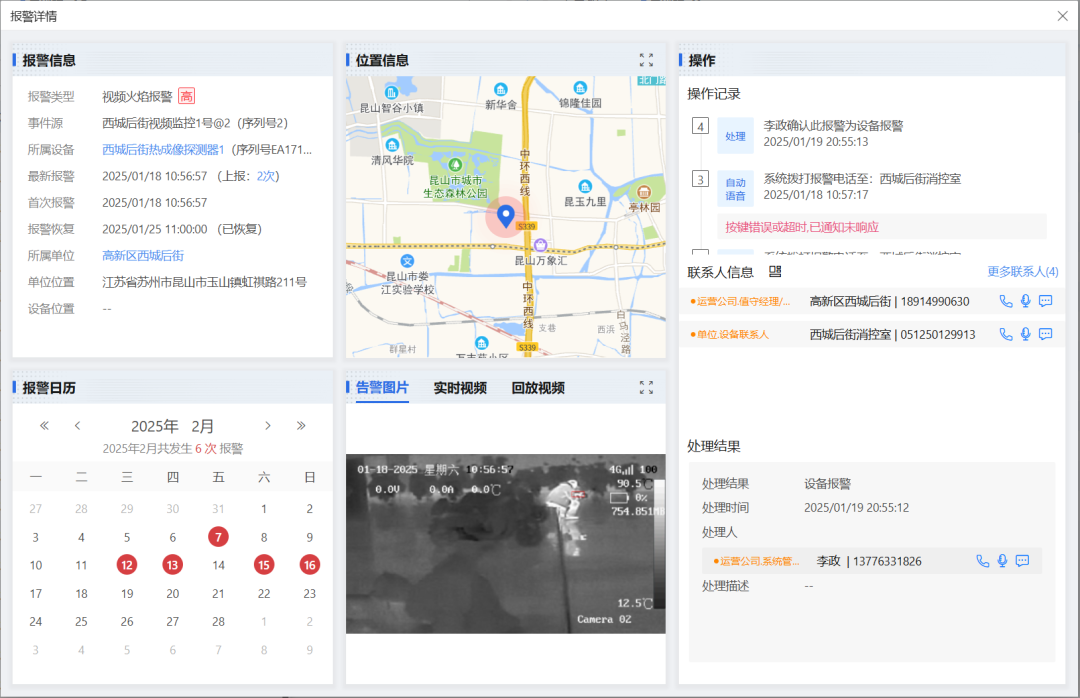The height and width of the screenshot is (698, 1080).
Task: Jump to previous year in calendar
Action: tap(44, 426)
